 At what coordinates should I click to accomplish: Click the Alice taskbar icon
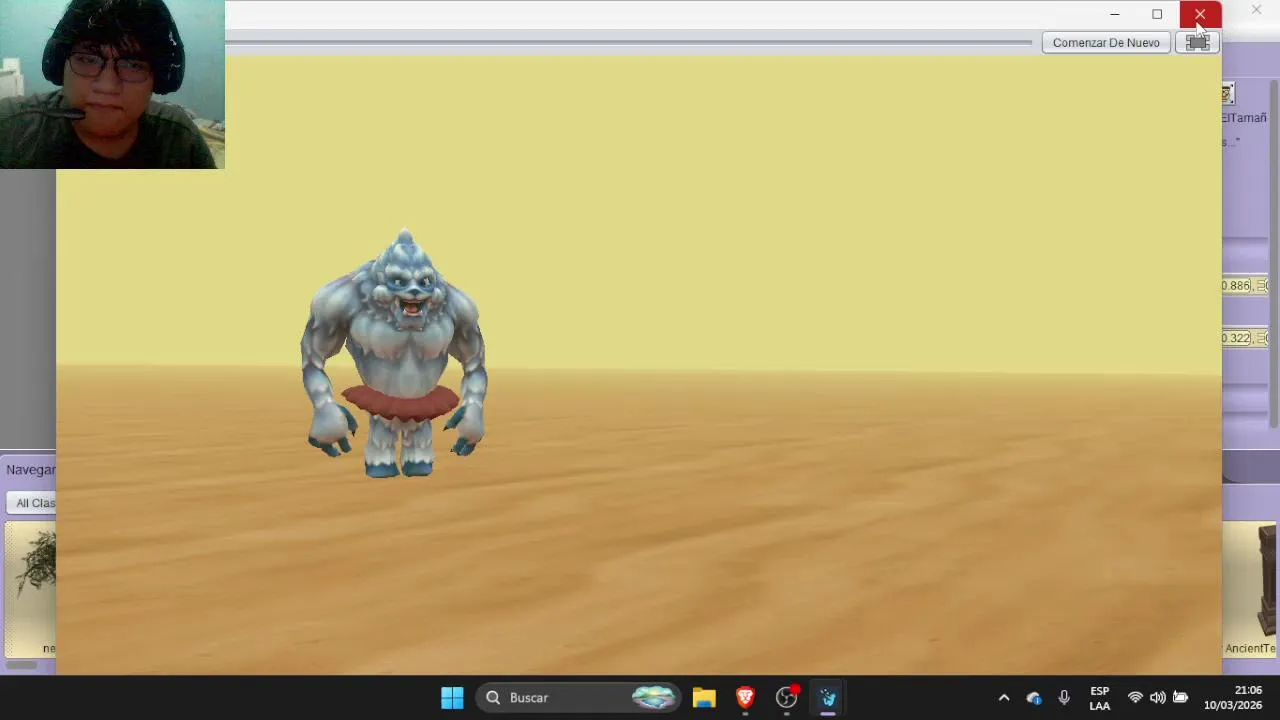(828, 698)
